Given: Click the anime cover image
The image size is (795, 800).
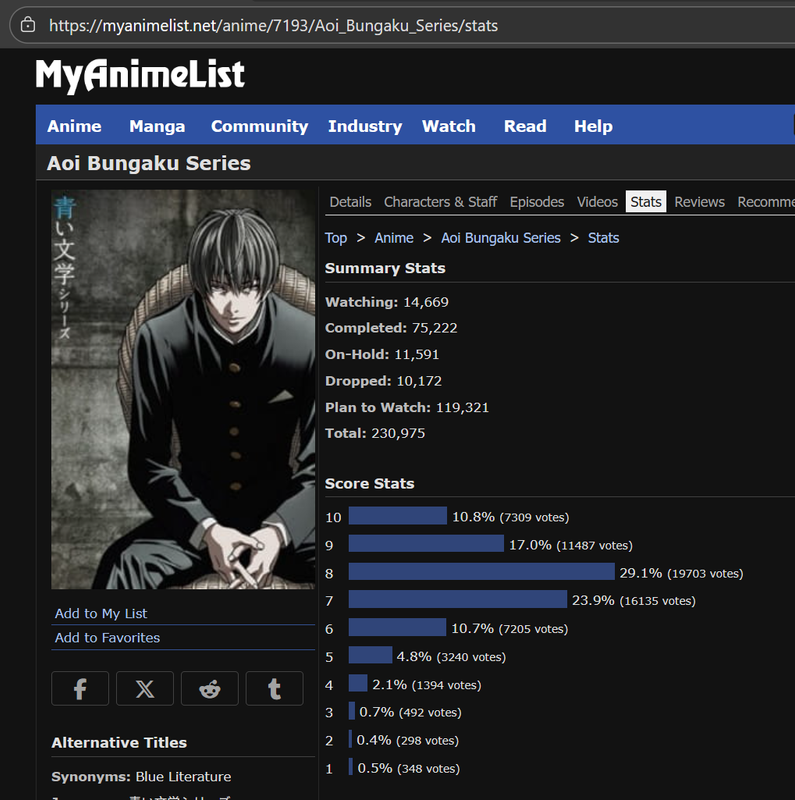Looking at the screenshot, I should coord(183,389).
